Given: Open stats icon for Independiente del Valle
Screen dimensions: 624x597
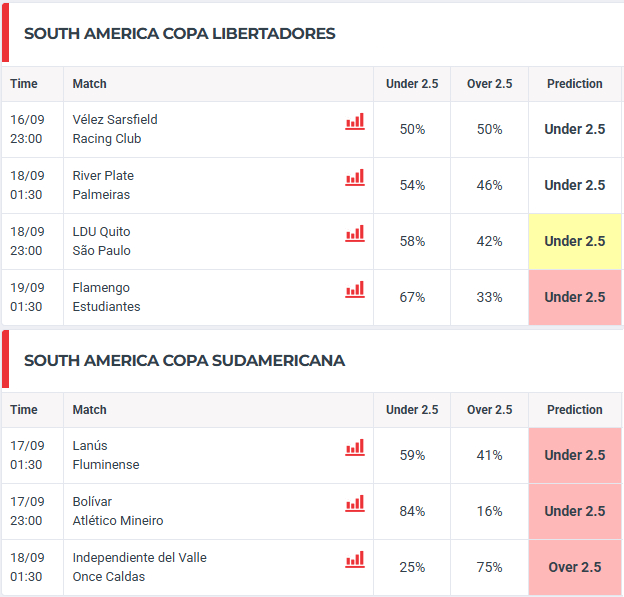Looking at the screenshot, I should 355,560.
